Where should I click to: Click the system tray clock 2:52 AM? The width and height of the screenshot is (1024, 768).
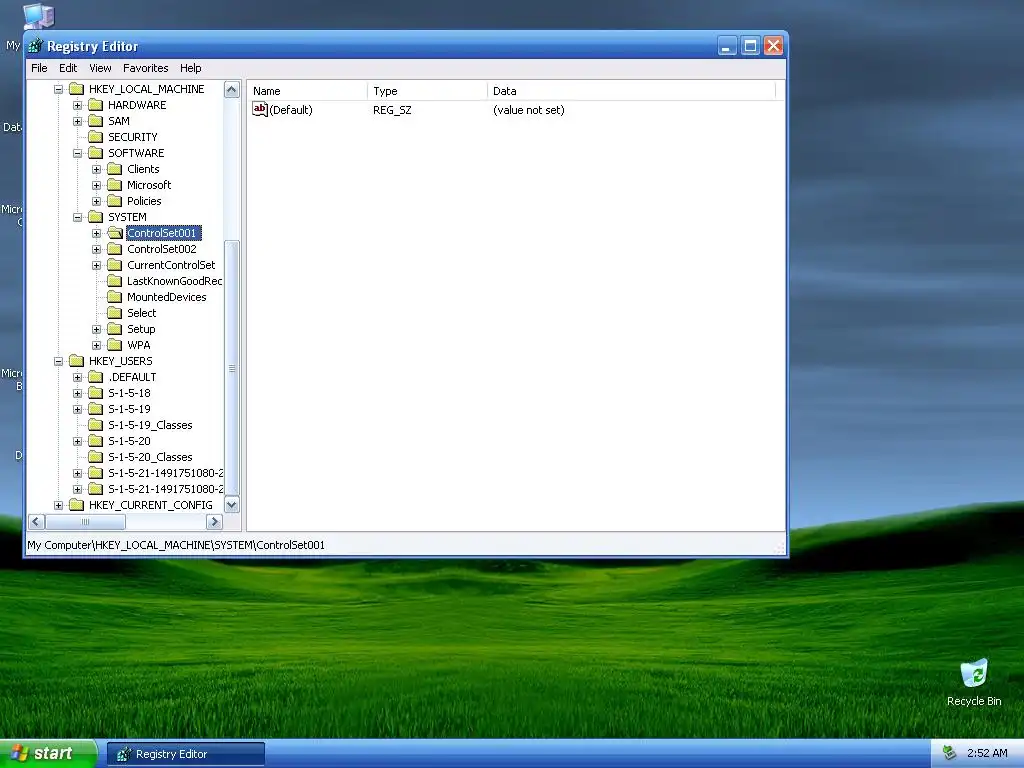click(x=987, y=753)
